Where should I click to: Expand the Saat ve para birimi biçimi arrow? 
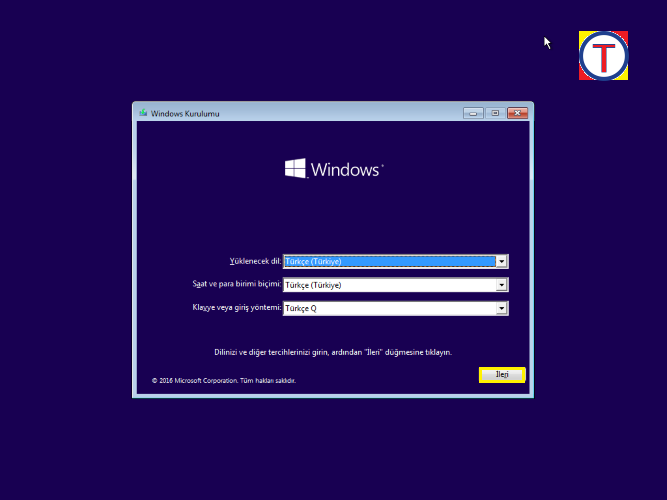[502, 285]
